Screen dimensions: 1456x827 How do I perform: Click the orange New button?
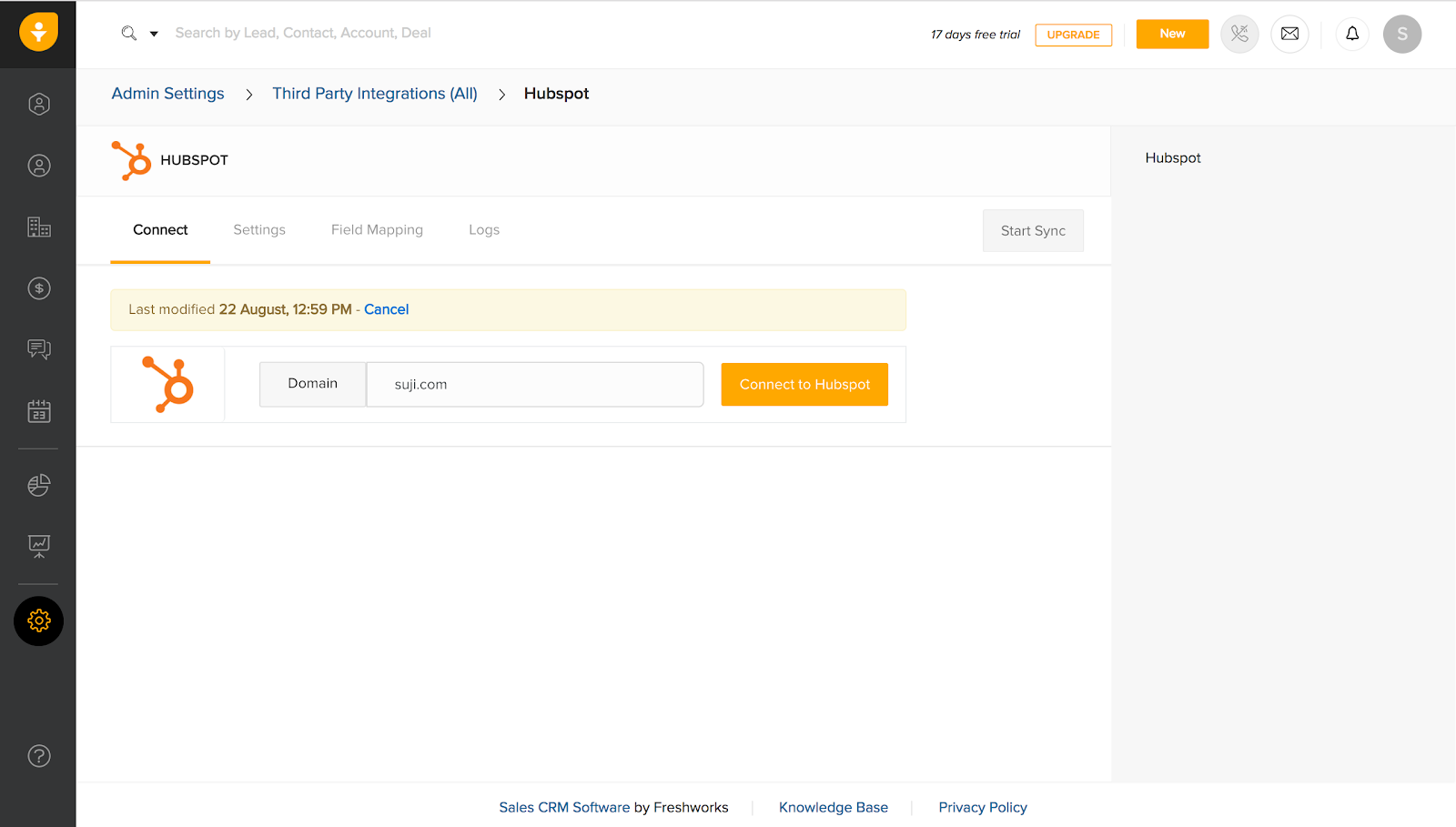tap(1172, 34)
